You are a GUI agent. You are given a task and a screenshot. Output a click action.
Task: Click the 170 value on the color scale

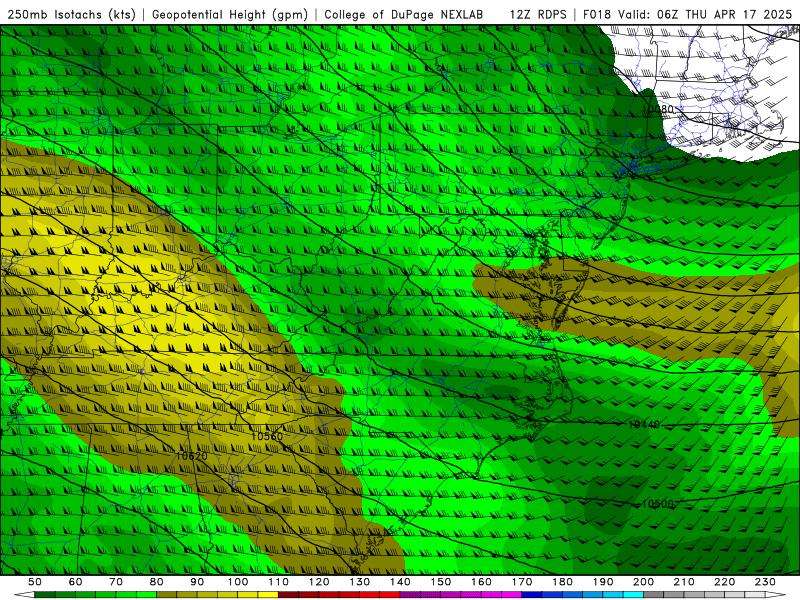522,582
